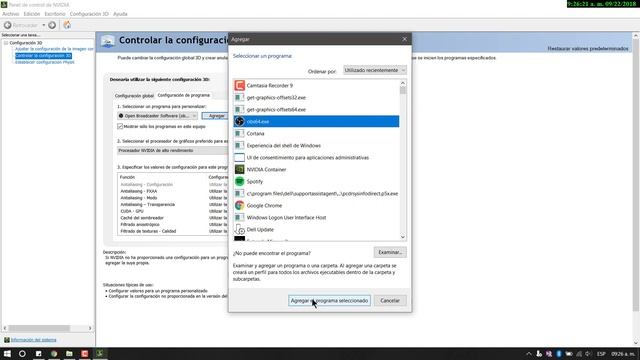Image resolution: width=640 pixels, height=360 pixels.
Task: Open the Ayuda menu
Action: pyautogui.click(x=120, y=14)
